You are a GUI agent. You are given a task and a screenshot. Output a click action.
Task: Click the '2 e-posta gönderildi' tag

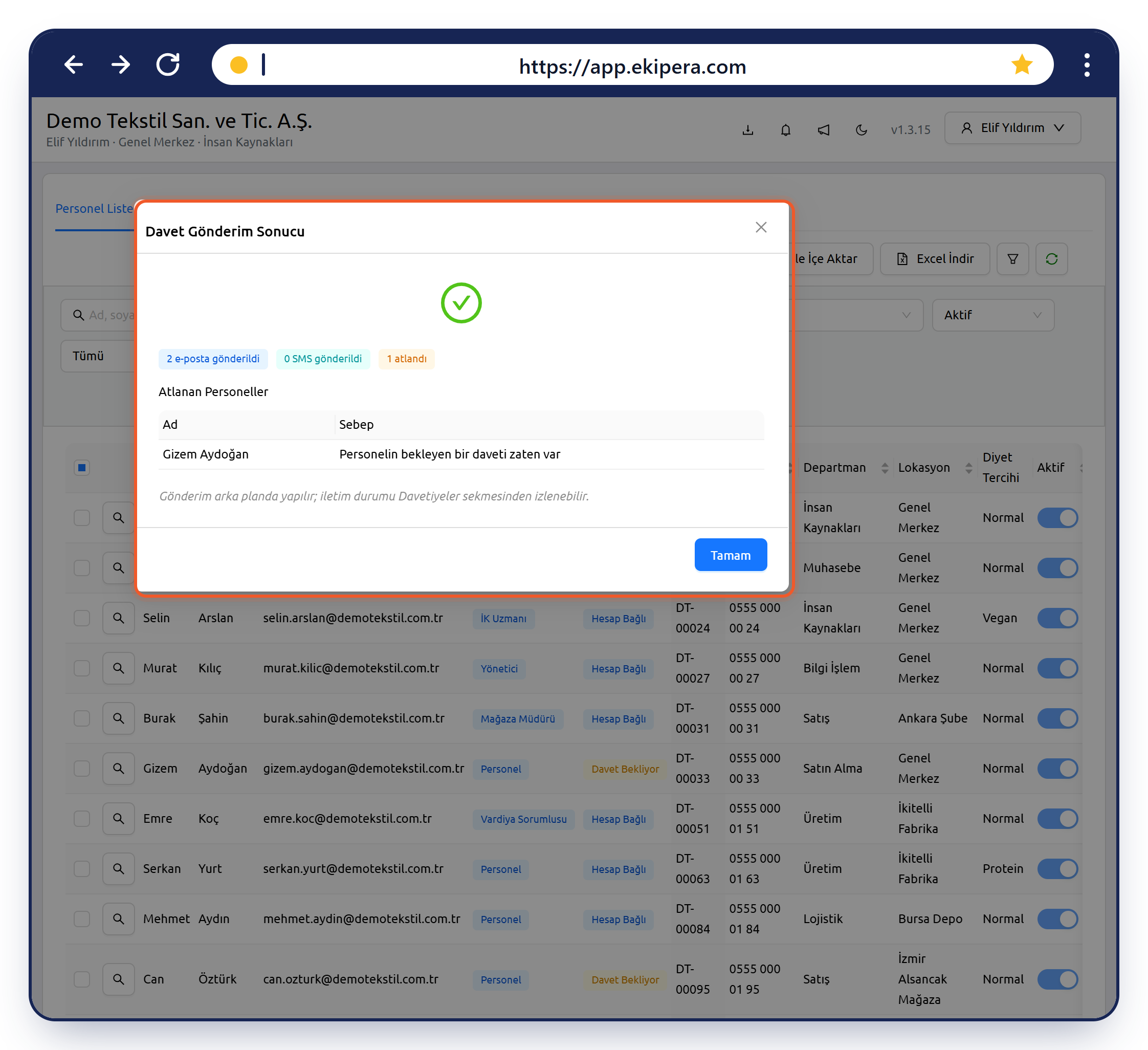pyautogui.click(x=213, y=359)
